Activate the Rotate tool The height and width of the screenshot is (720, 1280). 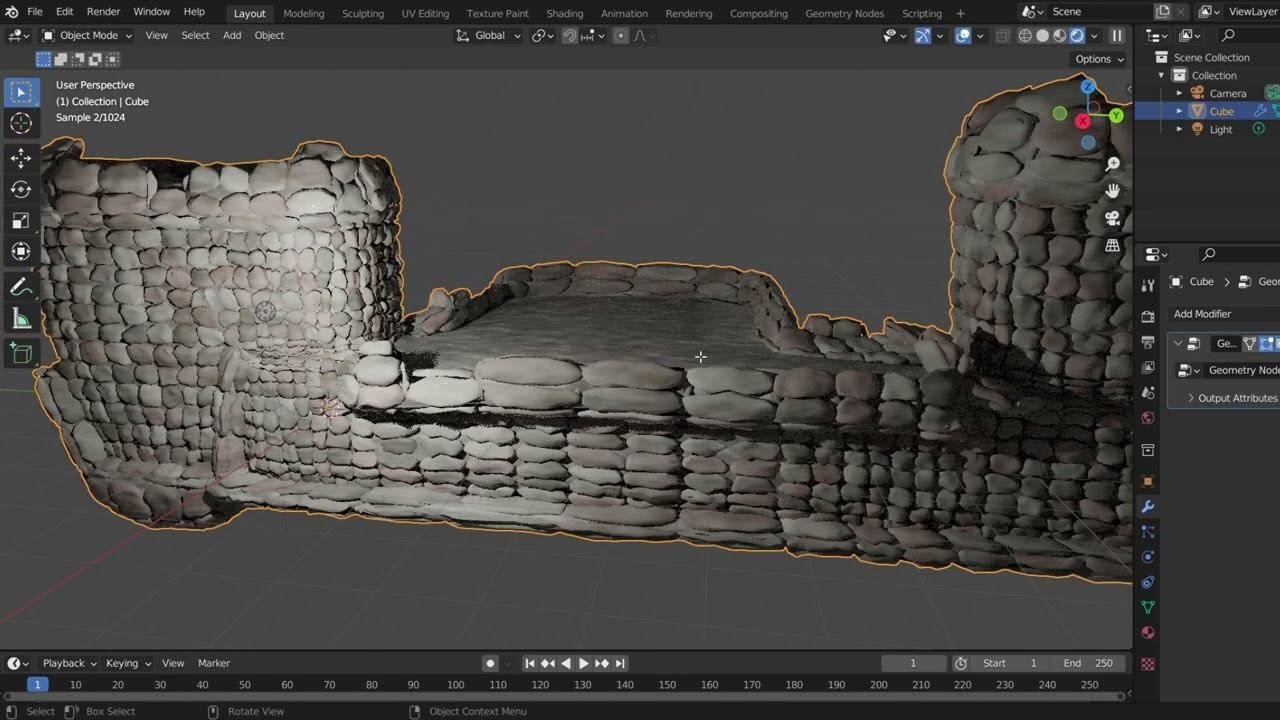[21, 189]
